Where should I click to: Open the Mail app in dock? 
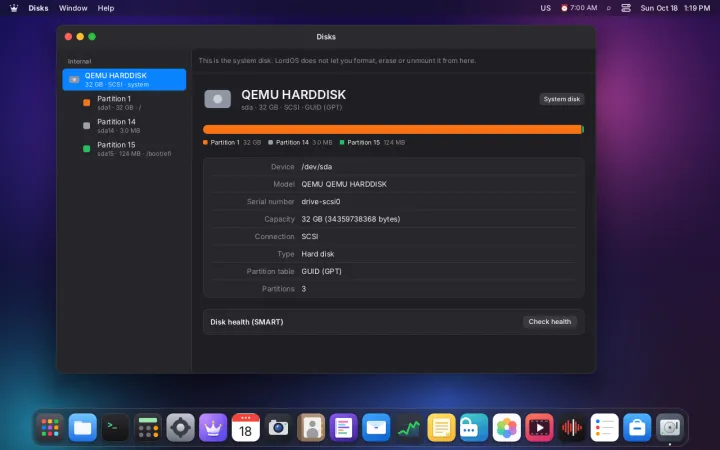coord(376,428)
